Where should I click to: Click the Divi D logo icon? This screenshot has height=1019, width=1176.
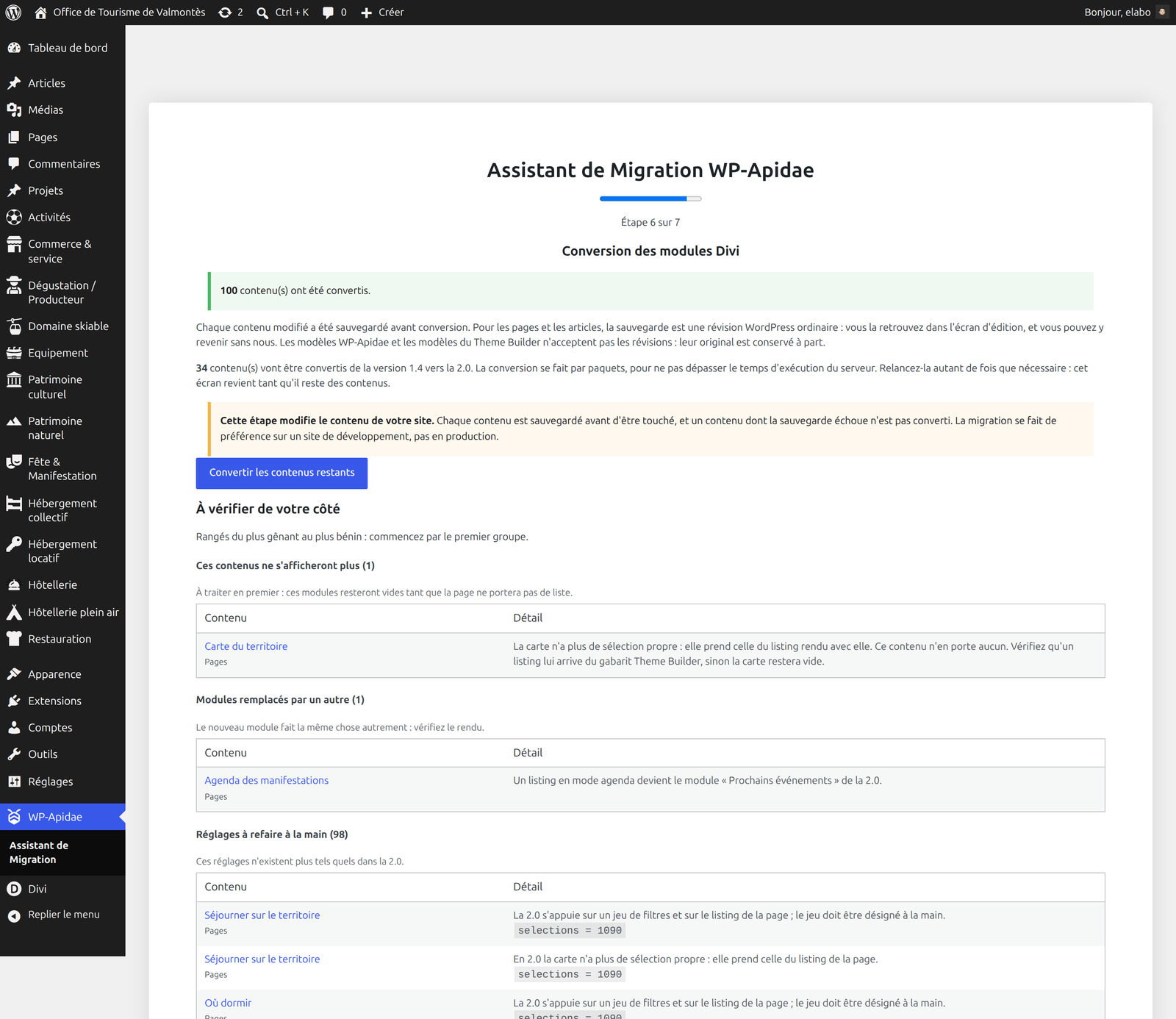(x=14, y=889)
